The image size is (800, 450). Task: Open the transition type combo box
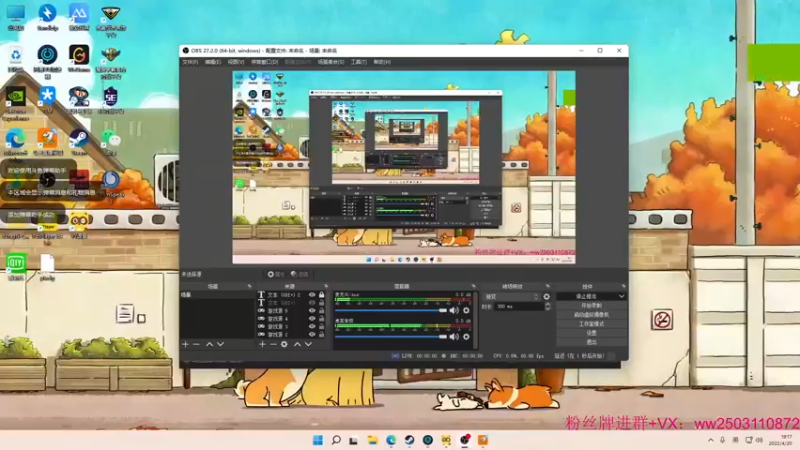512,296
